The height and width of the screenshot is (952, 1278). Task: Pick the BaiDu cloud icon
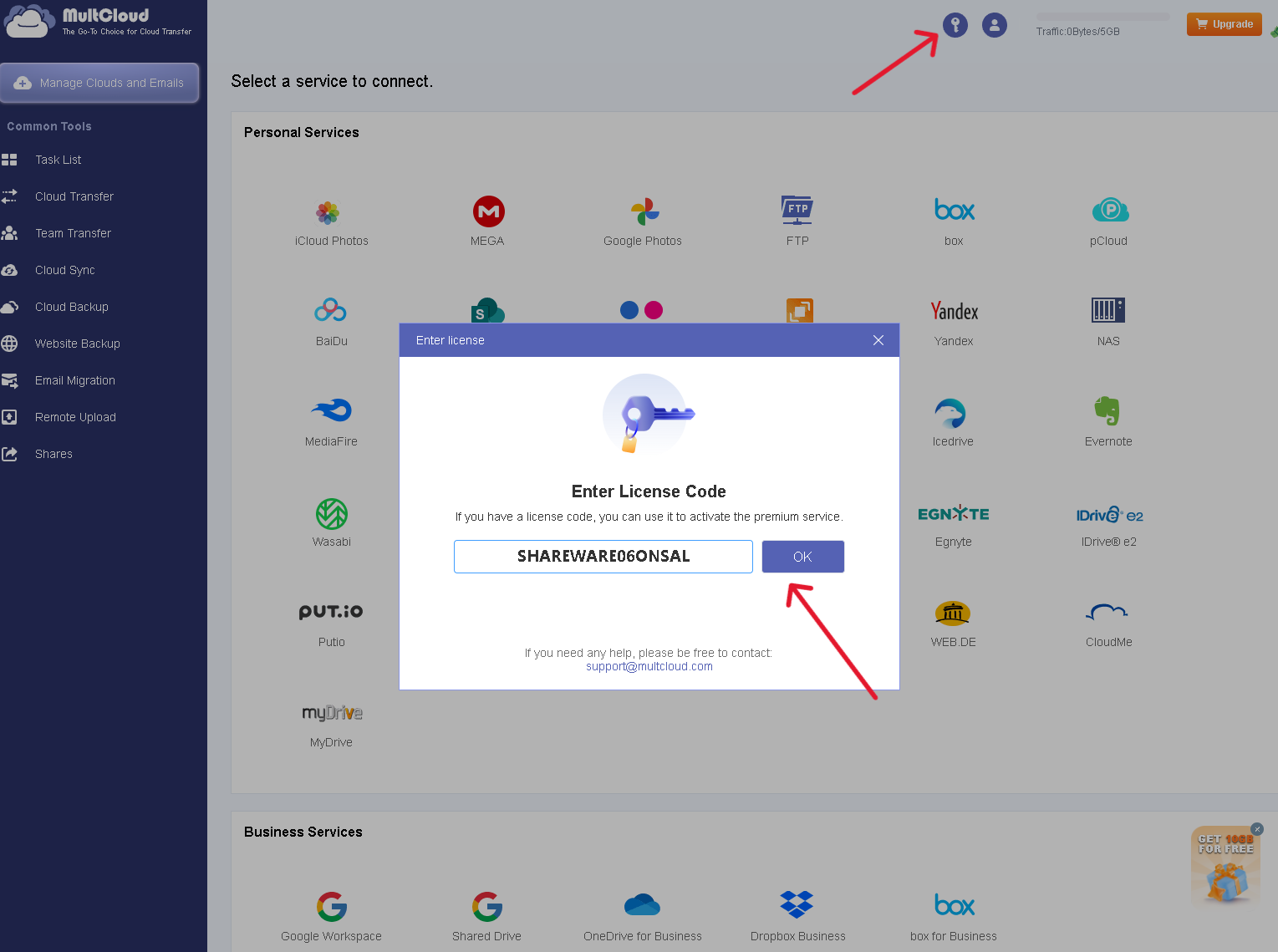(x=331, y=310)
